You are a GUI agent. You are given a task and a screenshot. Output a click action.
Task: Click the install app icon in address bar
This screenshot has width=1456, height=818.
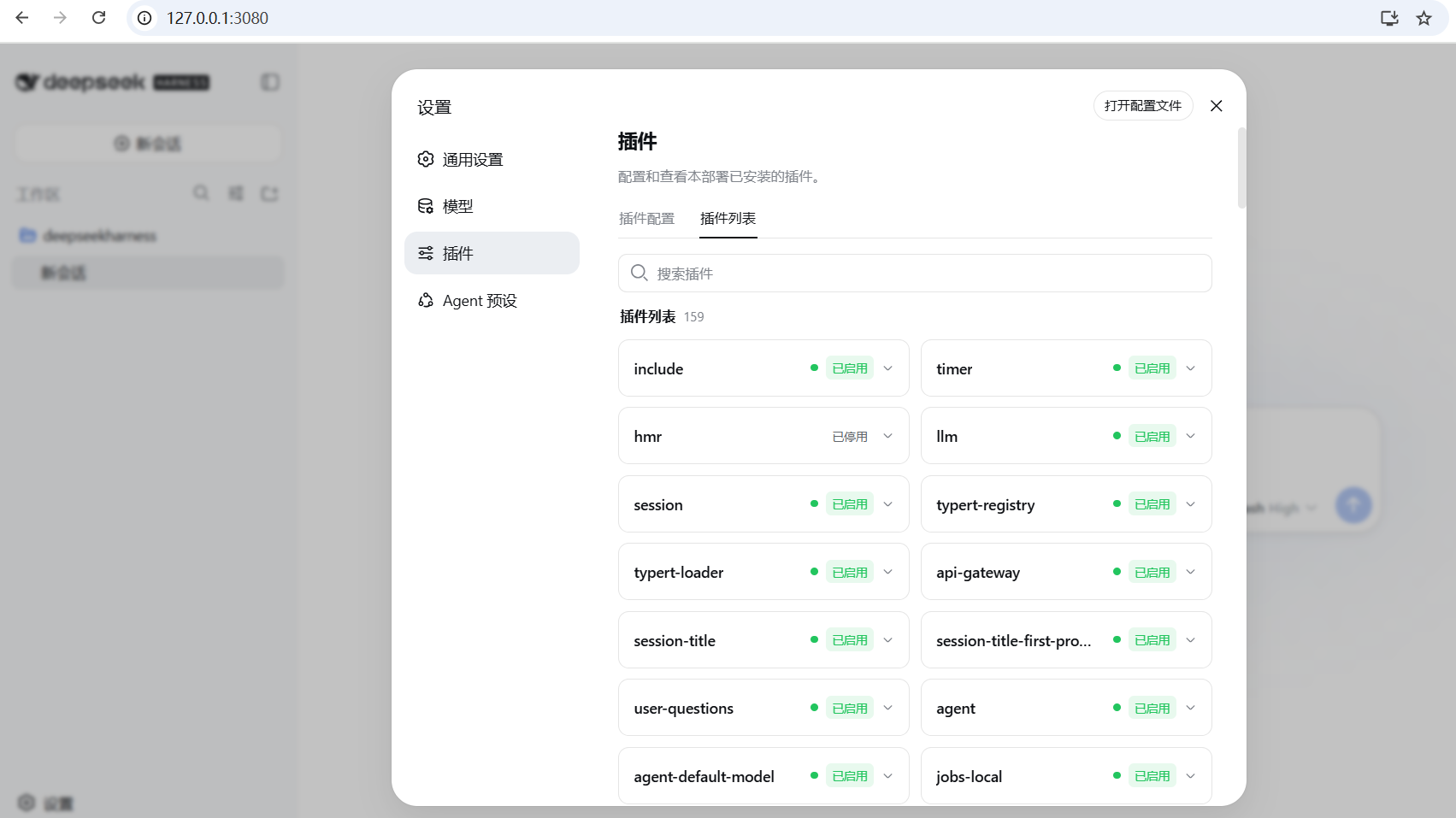pyautogui.click(x=1389, y=18)
